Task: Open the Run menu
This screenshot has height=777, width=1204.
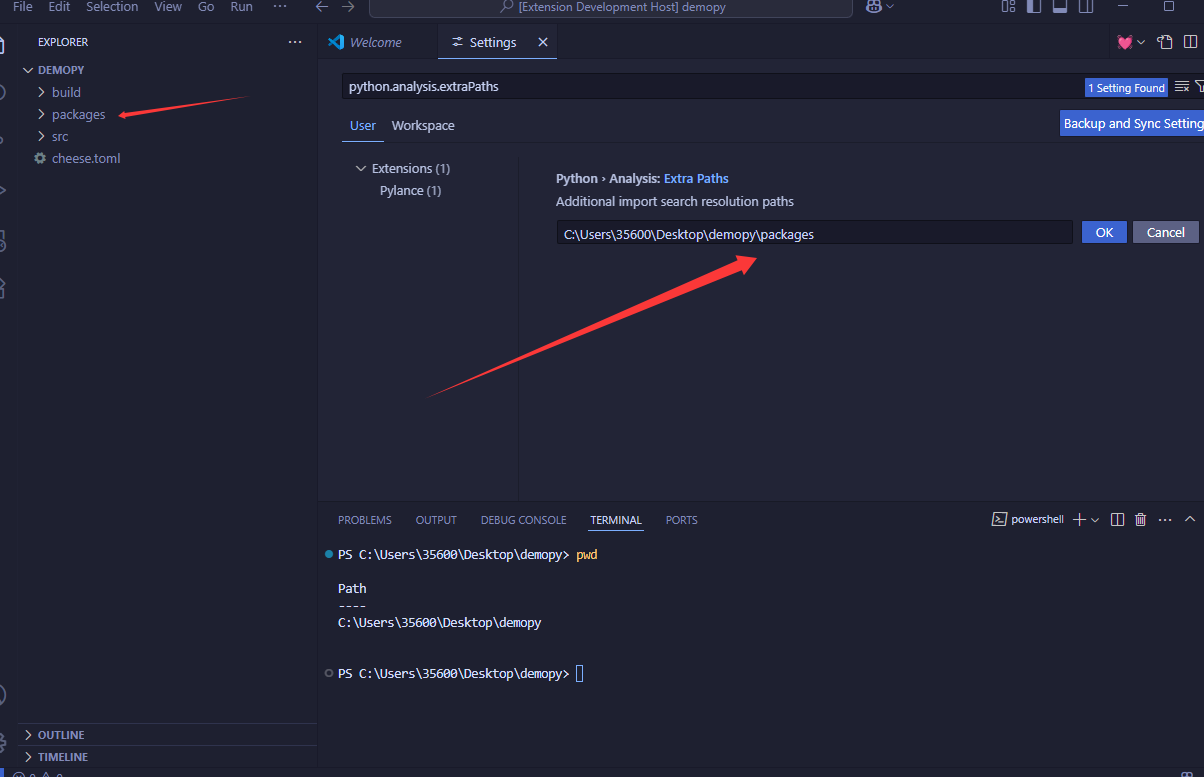Action: pos(241,6)
